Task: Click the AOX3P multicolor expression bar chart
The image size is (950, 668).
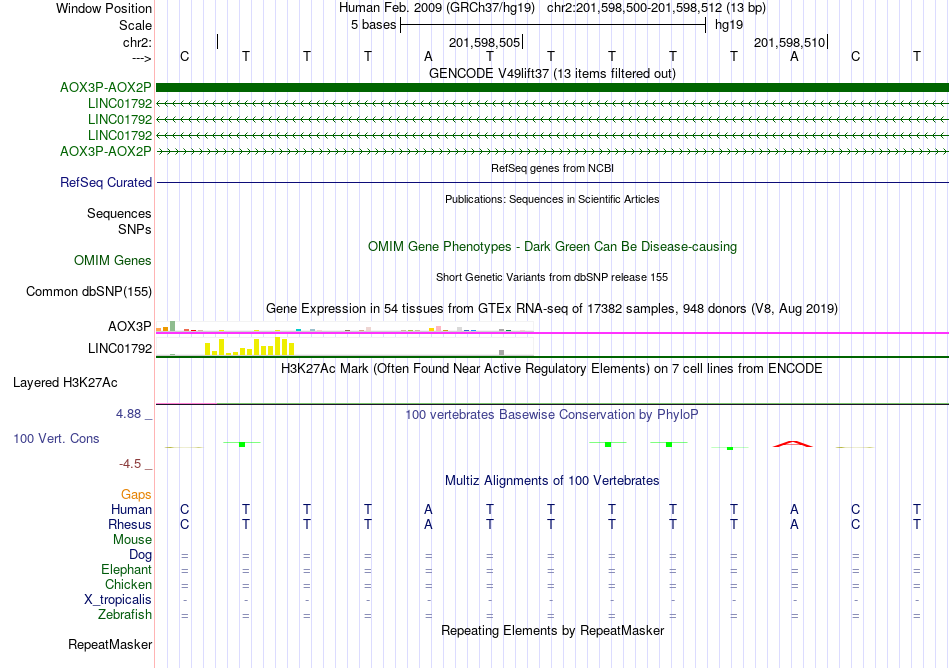Action: (x=344, y=328)
